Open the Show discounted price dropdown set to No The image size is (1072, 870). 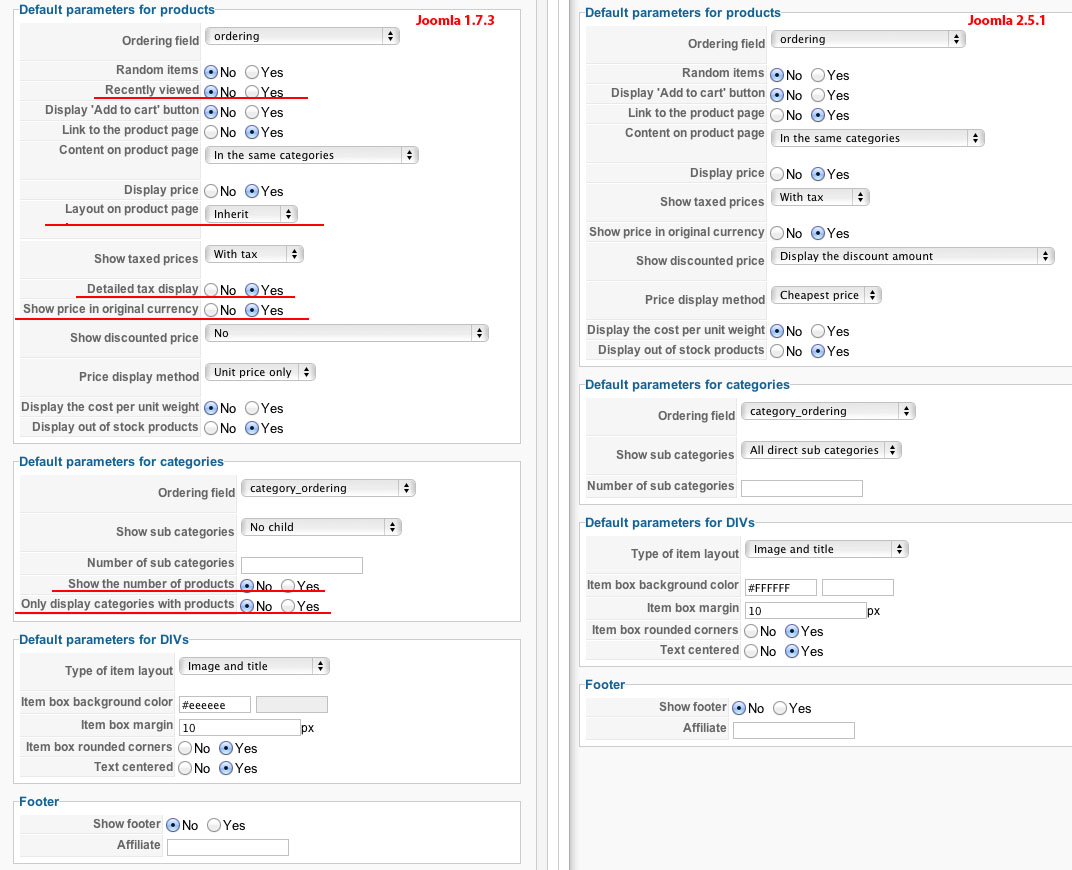[346, 333]
